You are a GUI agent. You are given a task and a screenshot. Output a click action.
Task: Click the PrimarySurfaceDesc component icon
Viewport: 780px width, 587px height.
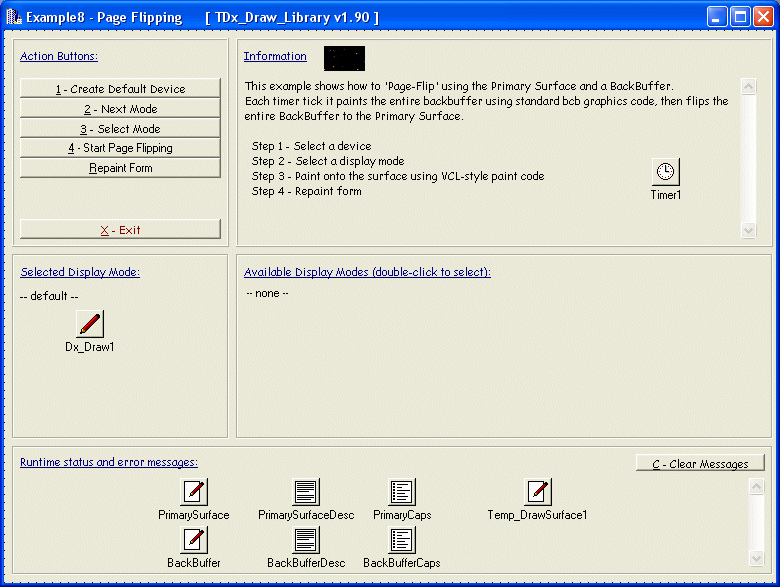[x=305, y=491]
